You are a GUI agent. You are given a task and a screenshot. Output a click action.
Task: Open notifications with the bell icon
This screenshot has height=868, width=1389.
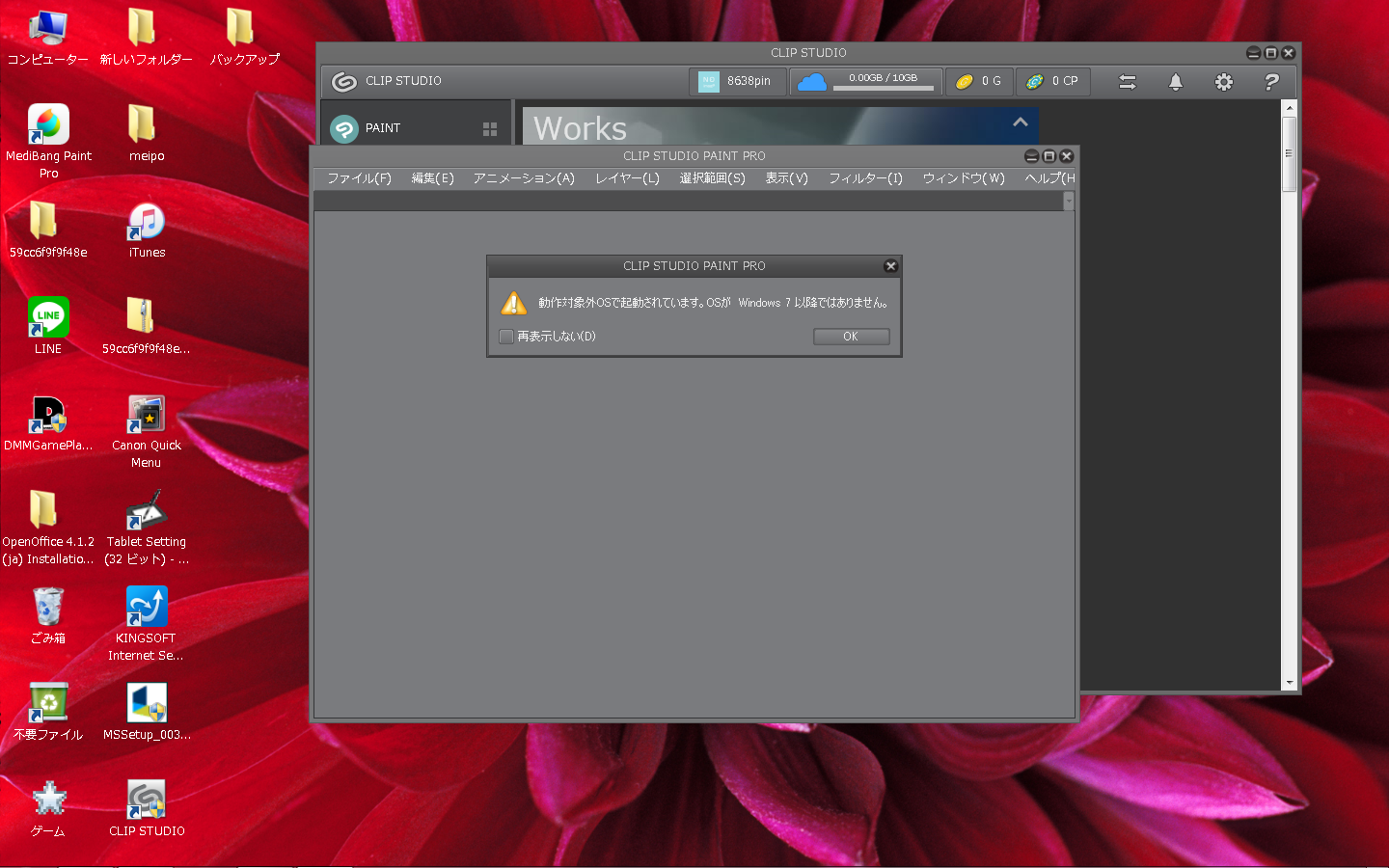1176,82
